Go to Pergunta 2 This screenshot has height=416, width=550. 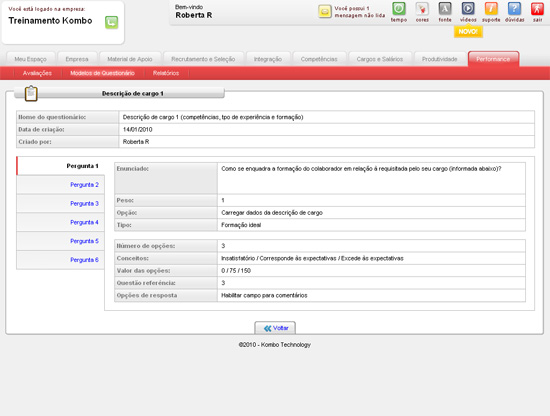pos(84,185)
